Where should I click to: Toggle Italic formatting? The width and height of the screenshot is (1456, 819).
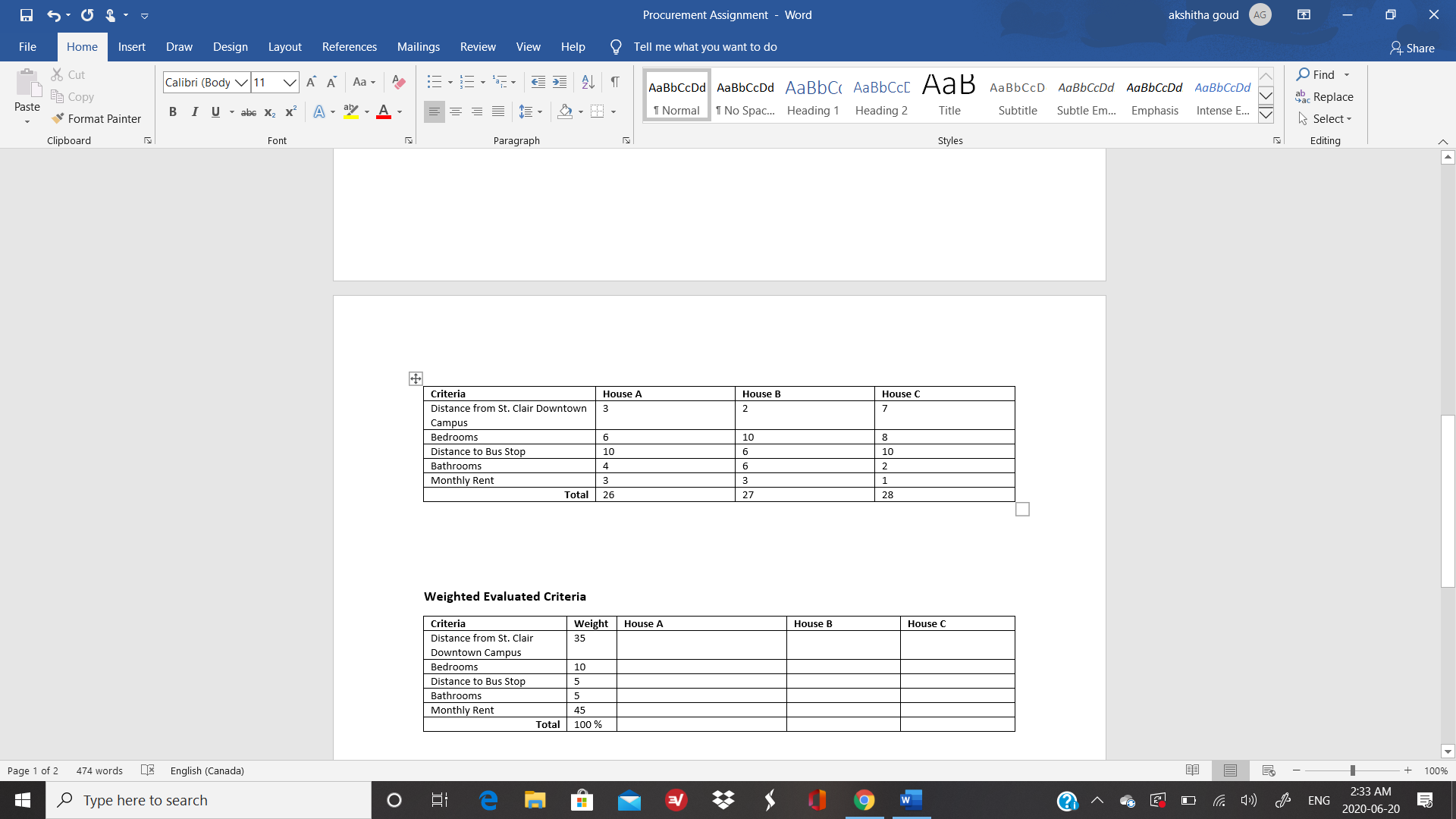(x=194, y=112)
